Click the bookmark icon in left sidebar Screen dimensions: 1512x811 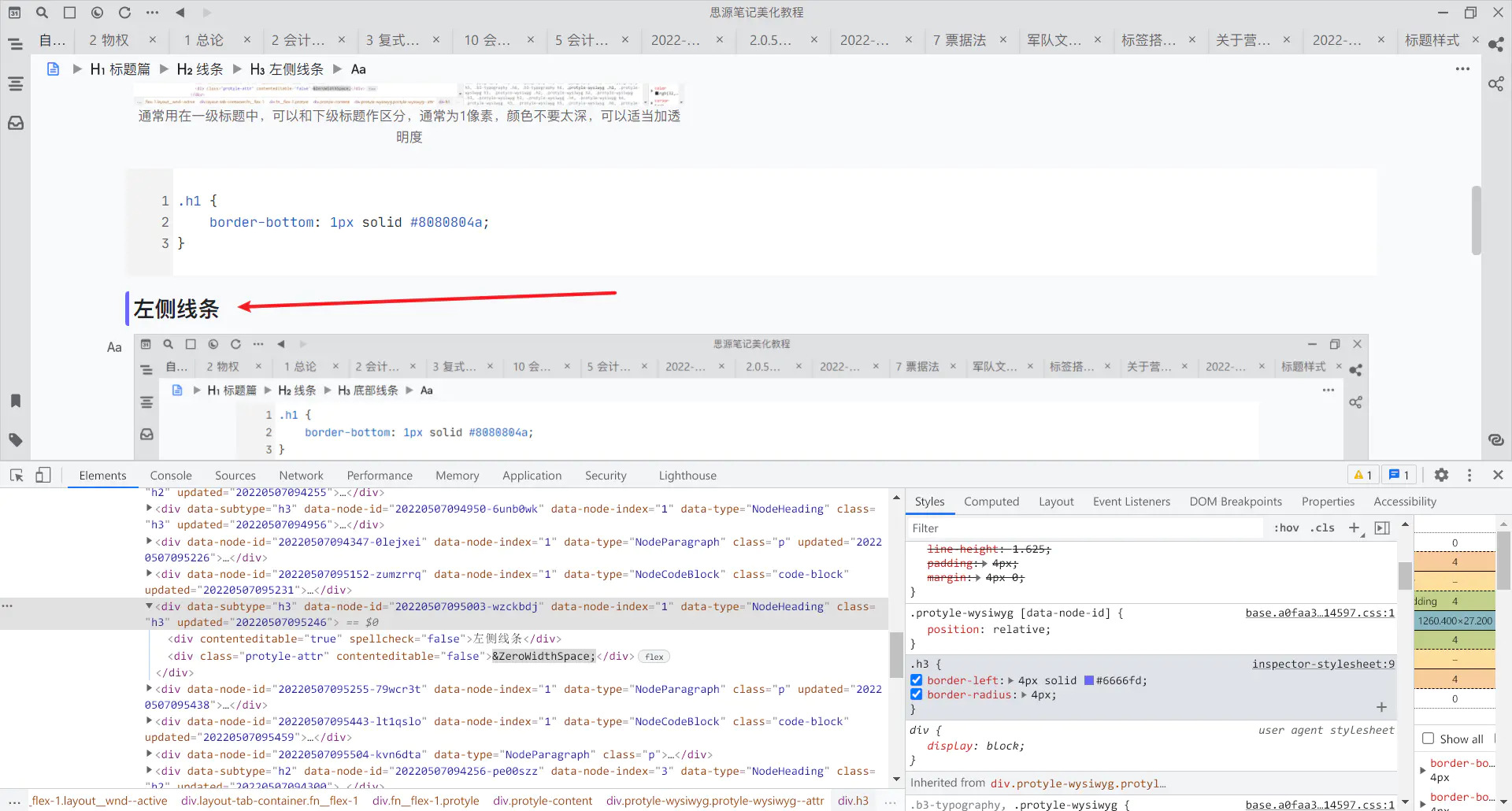16,401
